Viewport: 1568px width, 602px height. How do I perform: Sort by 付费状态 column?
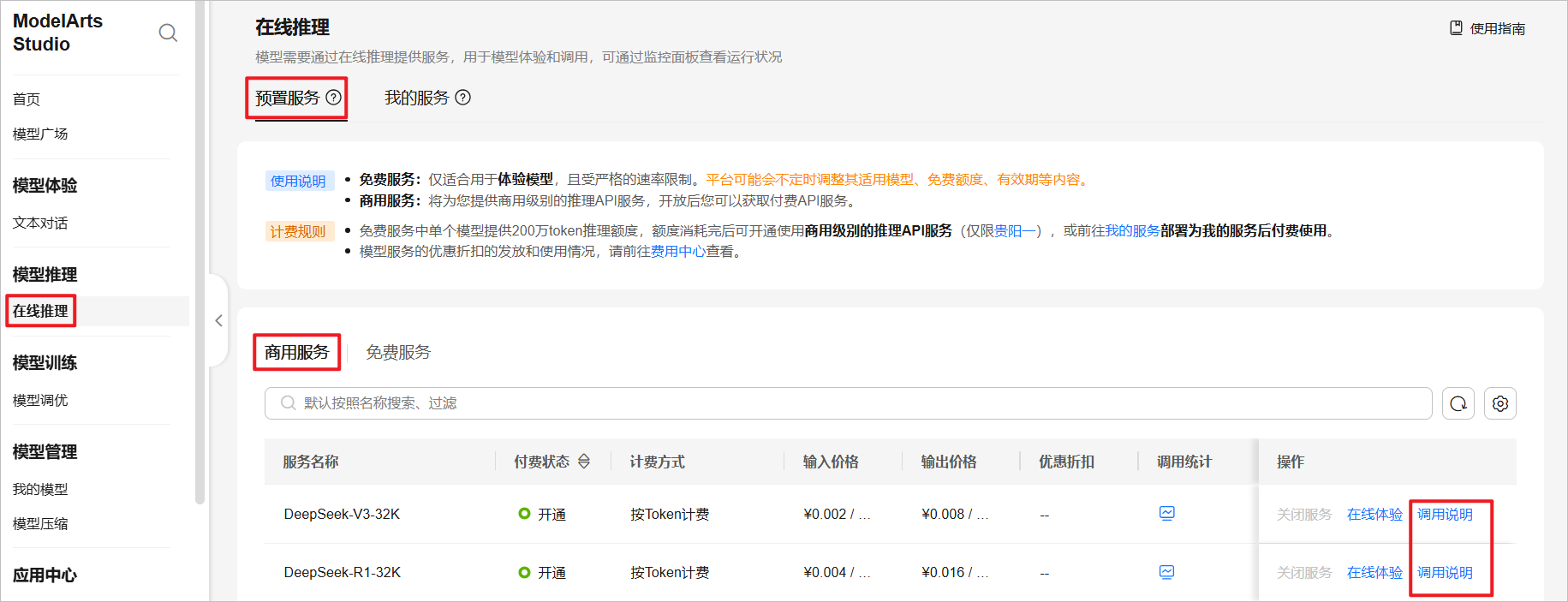584,462
